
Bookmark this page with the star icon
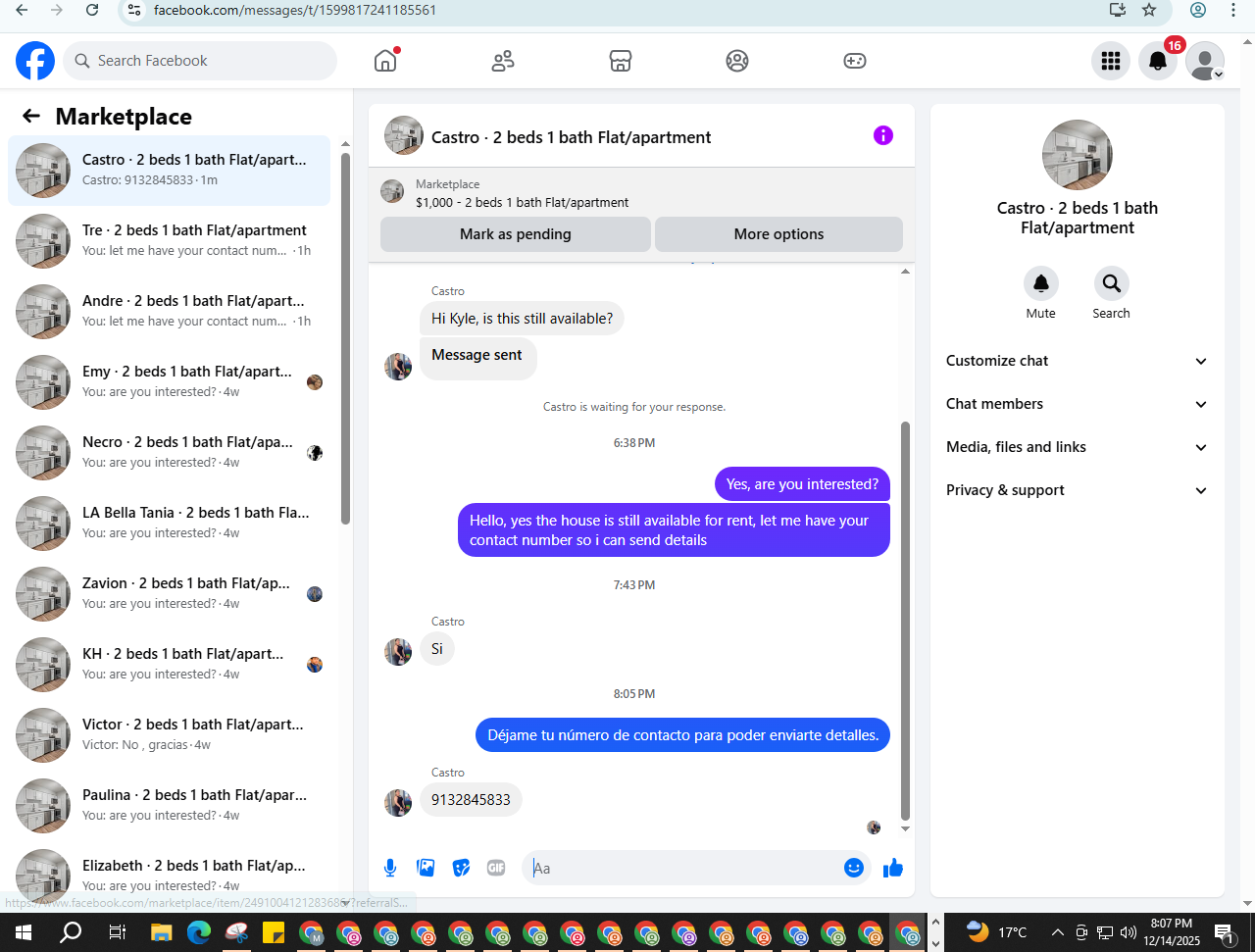click(x=1149, y=10)
